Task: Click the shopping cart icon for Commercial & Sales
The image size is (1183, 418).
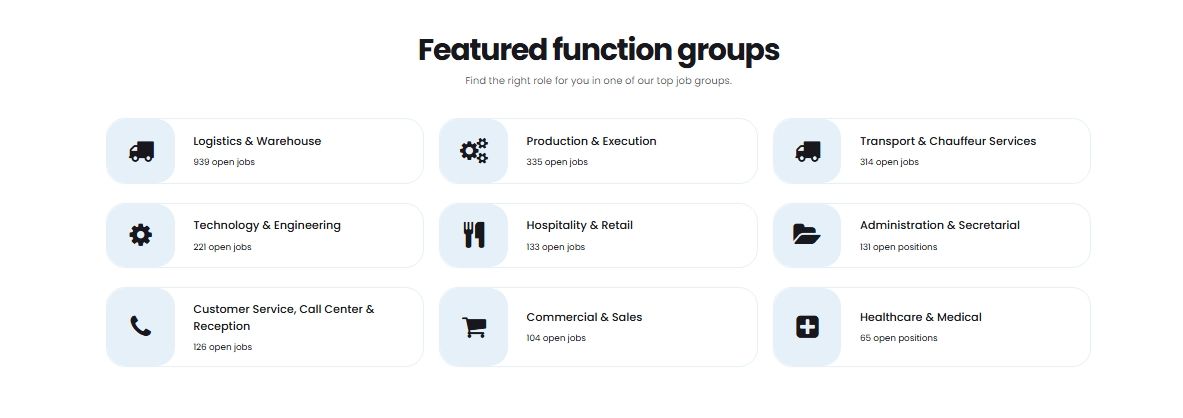Action: [474, 326]
